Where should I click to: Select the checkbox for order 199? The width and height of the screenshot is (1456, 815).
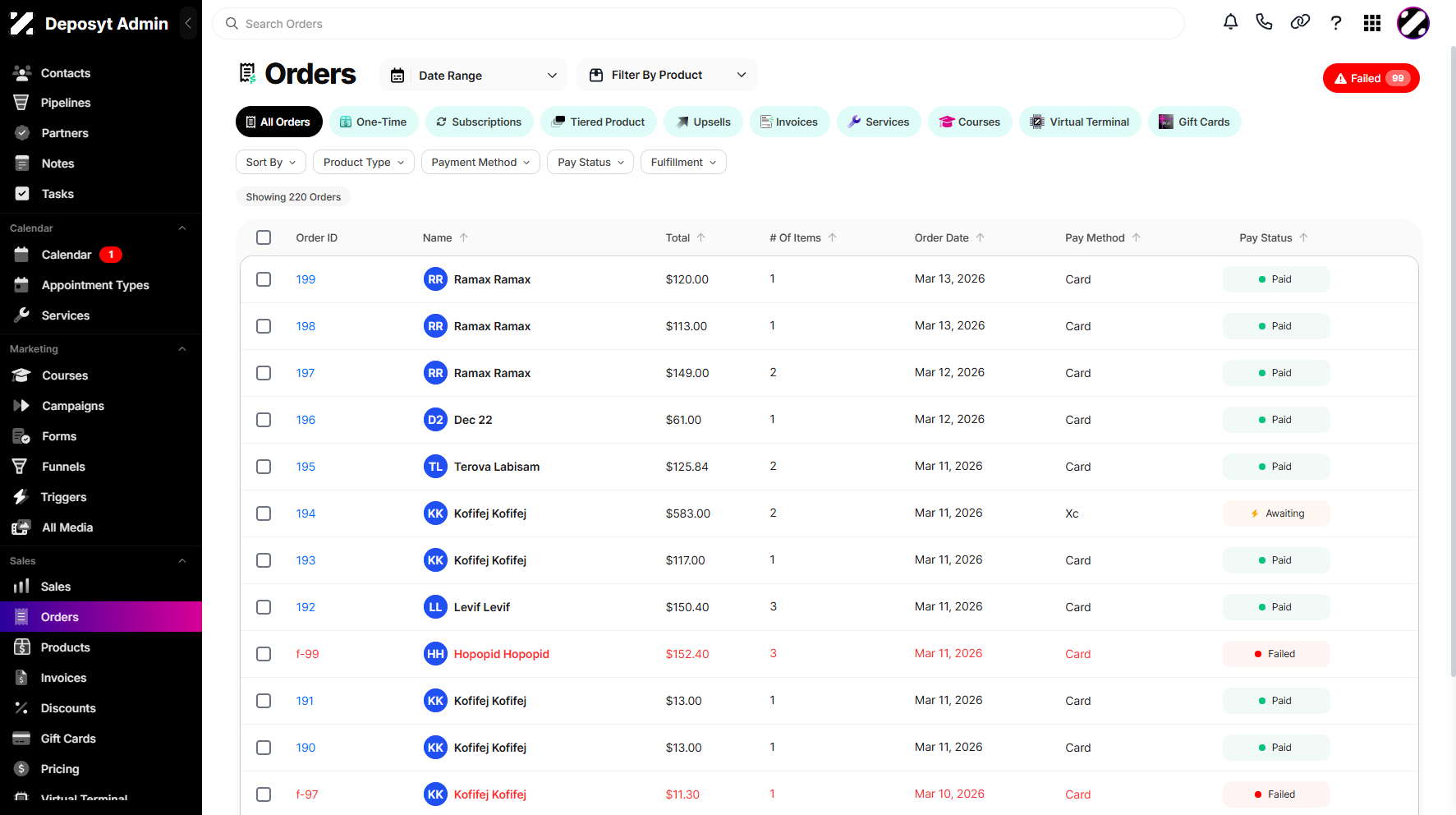point(264,279)
